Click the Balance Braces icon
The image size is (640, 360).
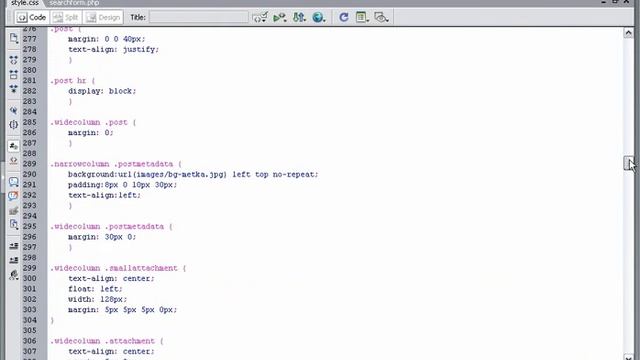(x=13, y=124)
